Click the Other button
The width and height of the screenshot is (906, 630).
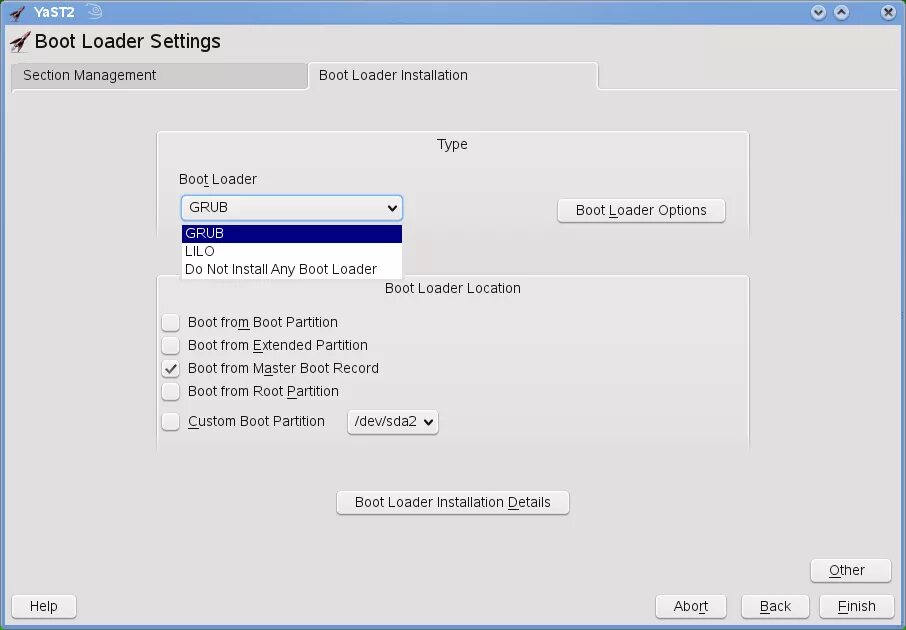851,570
